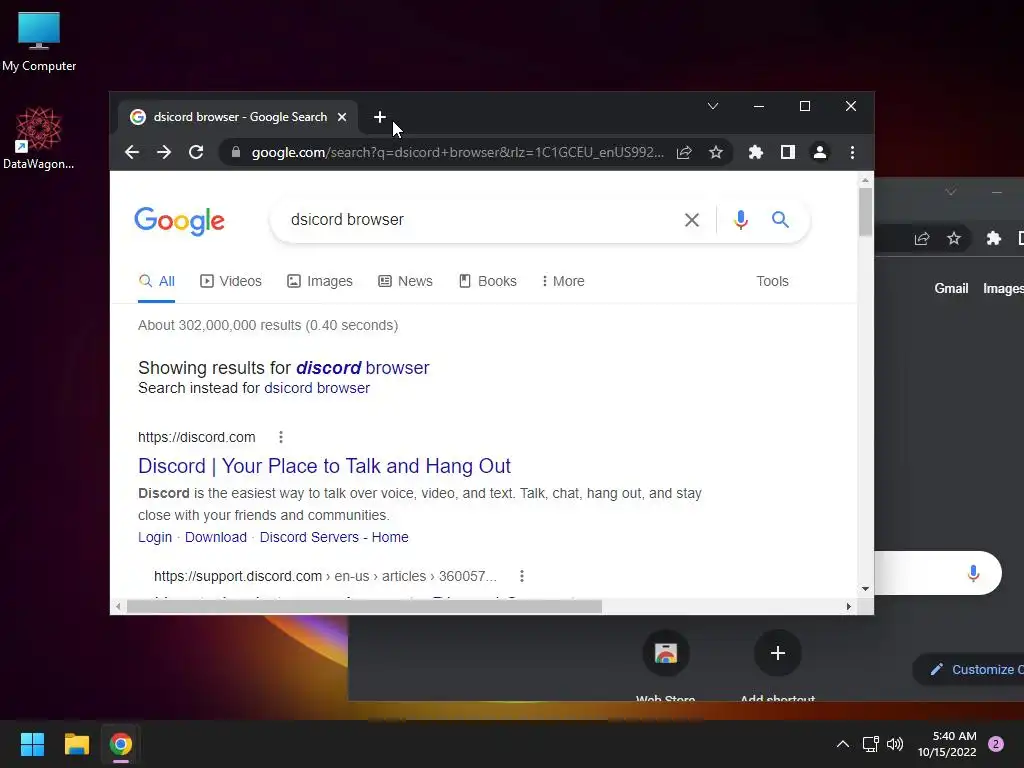Open the 'Discord Servers - Home' sitelink
This screenshot has width=1024, height=768.
click(334, 537)
